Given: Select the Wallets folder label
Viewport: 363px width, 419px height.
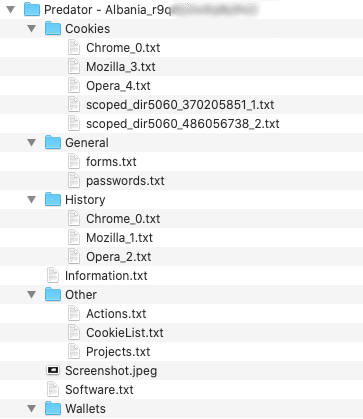Looking at the screenshot, I should click(85, 409).
